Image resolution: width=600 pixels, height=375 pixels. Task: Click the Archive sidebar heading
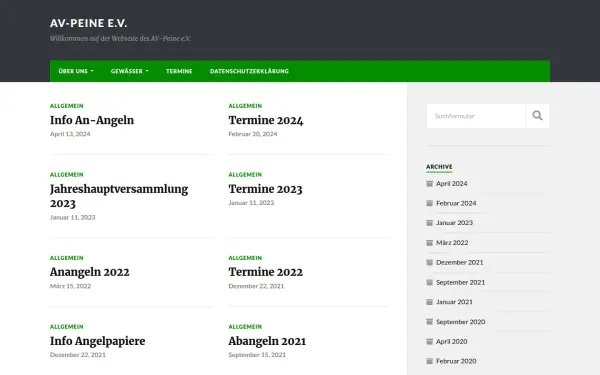pos(439,167)
